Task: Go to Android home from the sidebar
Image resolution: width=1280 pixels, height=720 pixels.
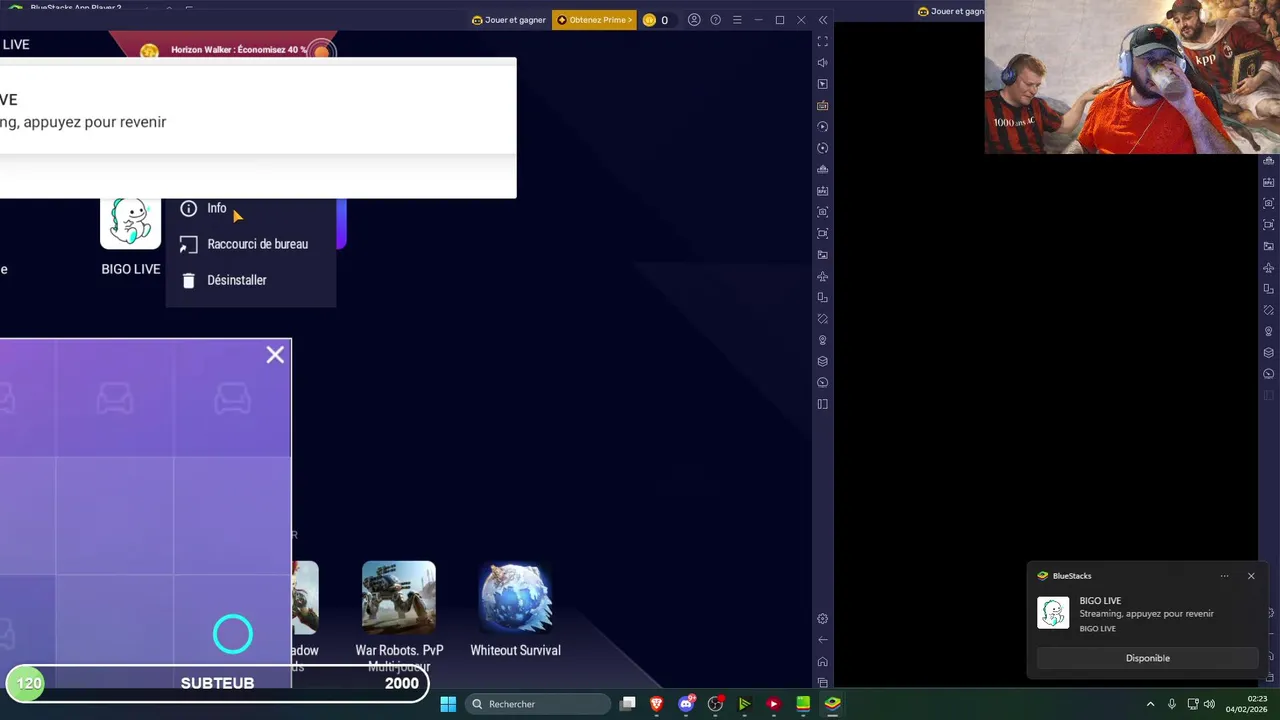Action: click(x=822, y=661)
